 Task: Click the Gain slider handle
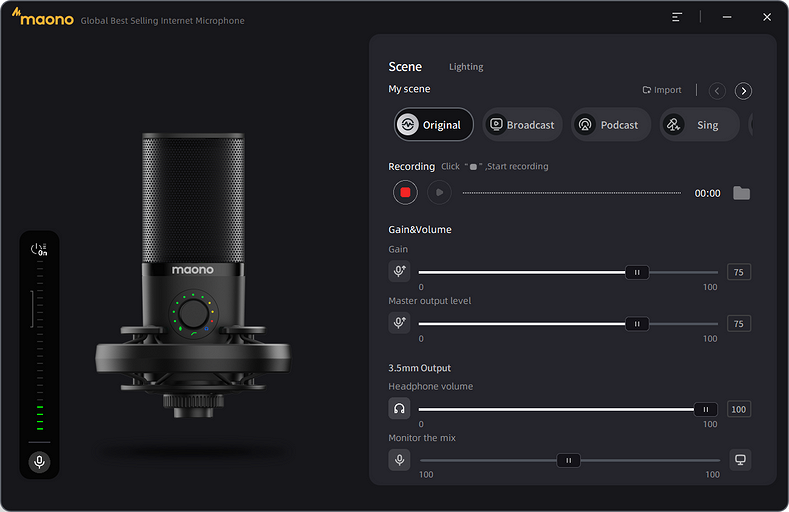[x=636, y=272]
